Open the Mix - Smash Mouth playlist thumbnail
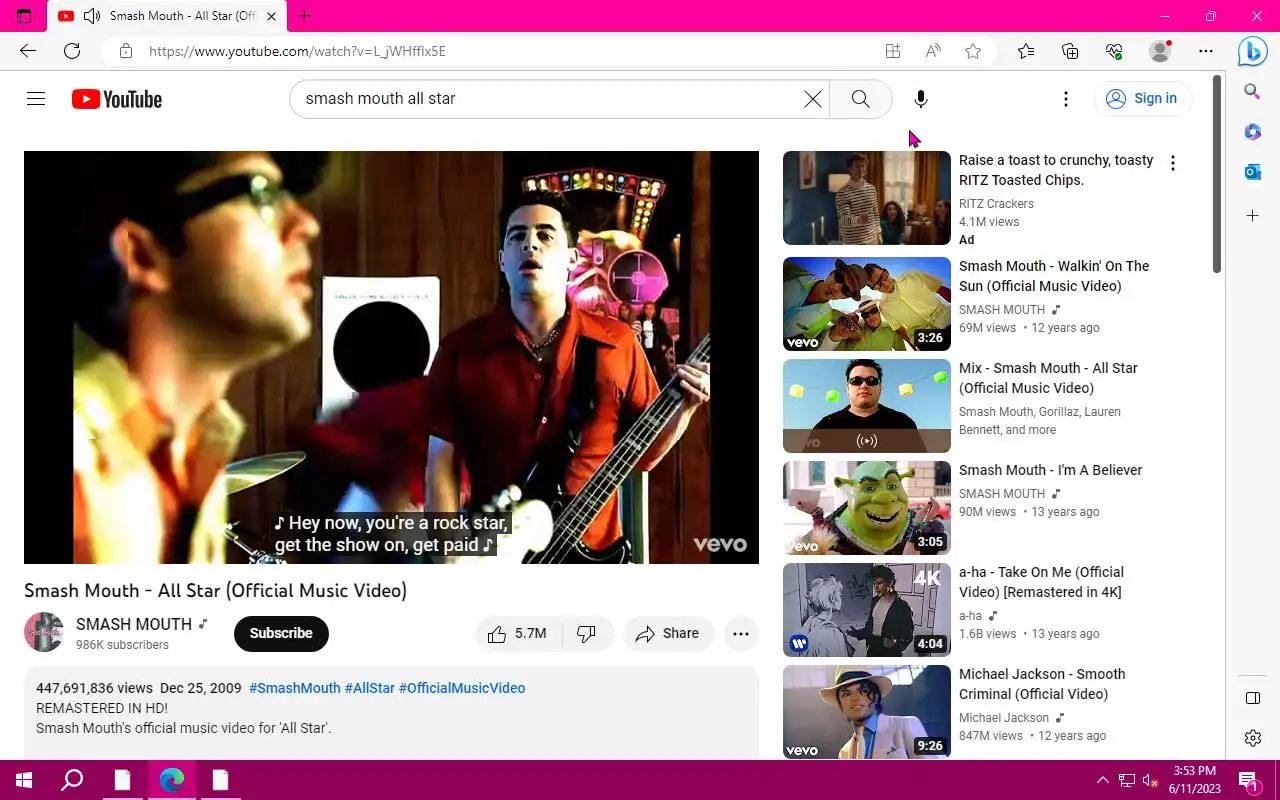 [x=867, y=406]
